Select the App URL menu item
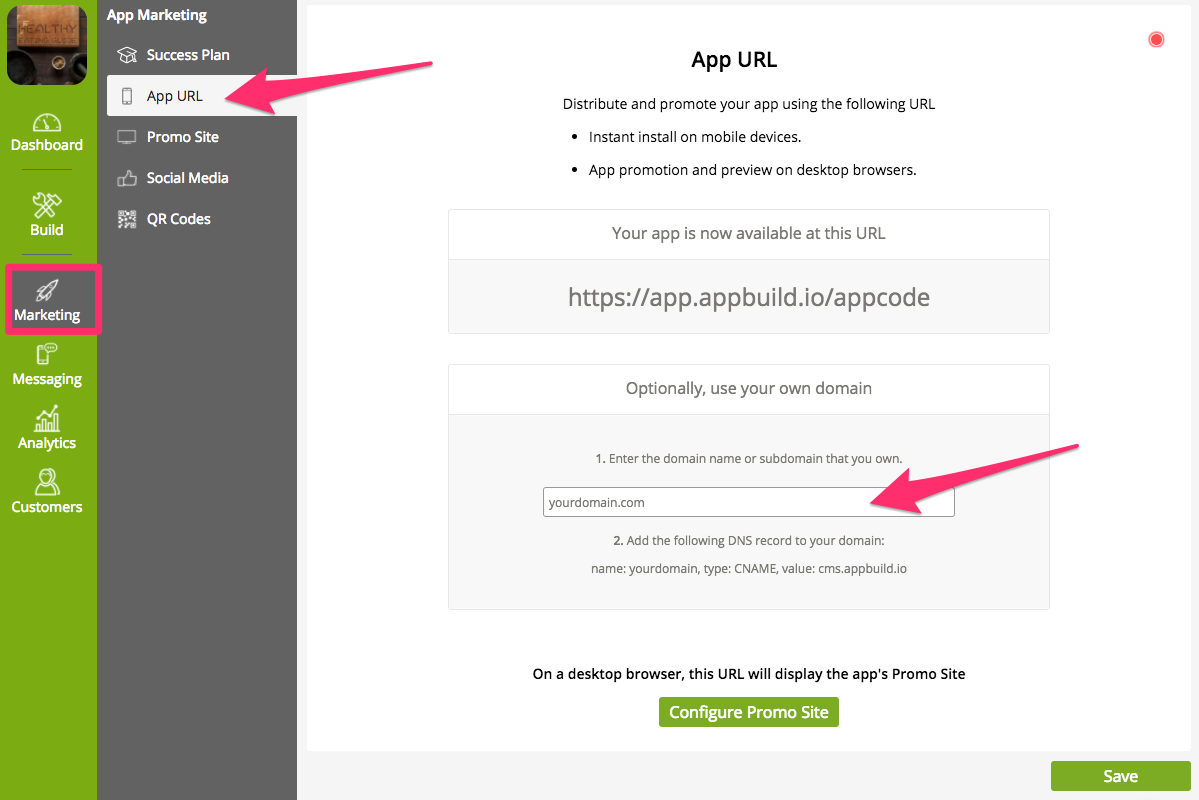Viewport: 1199px width, 800px height. pyautogui.click(x=175, y=96)
